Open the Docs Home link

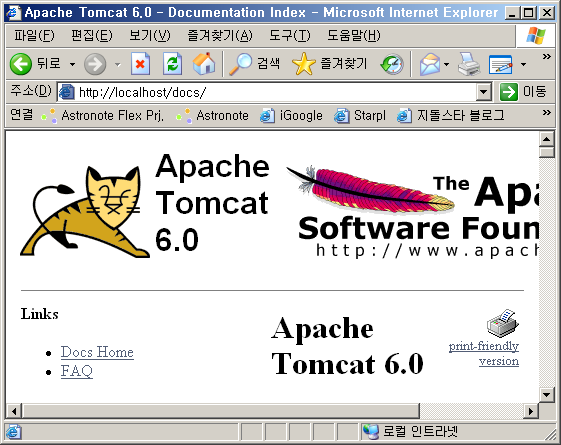97,352
